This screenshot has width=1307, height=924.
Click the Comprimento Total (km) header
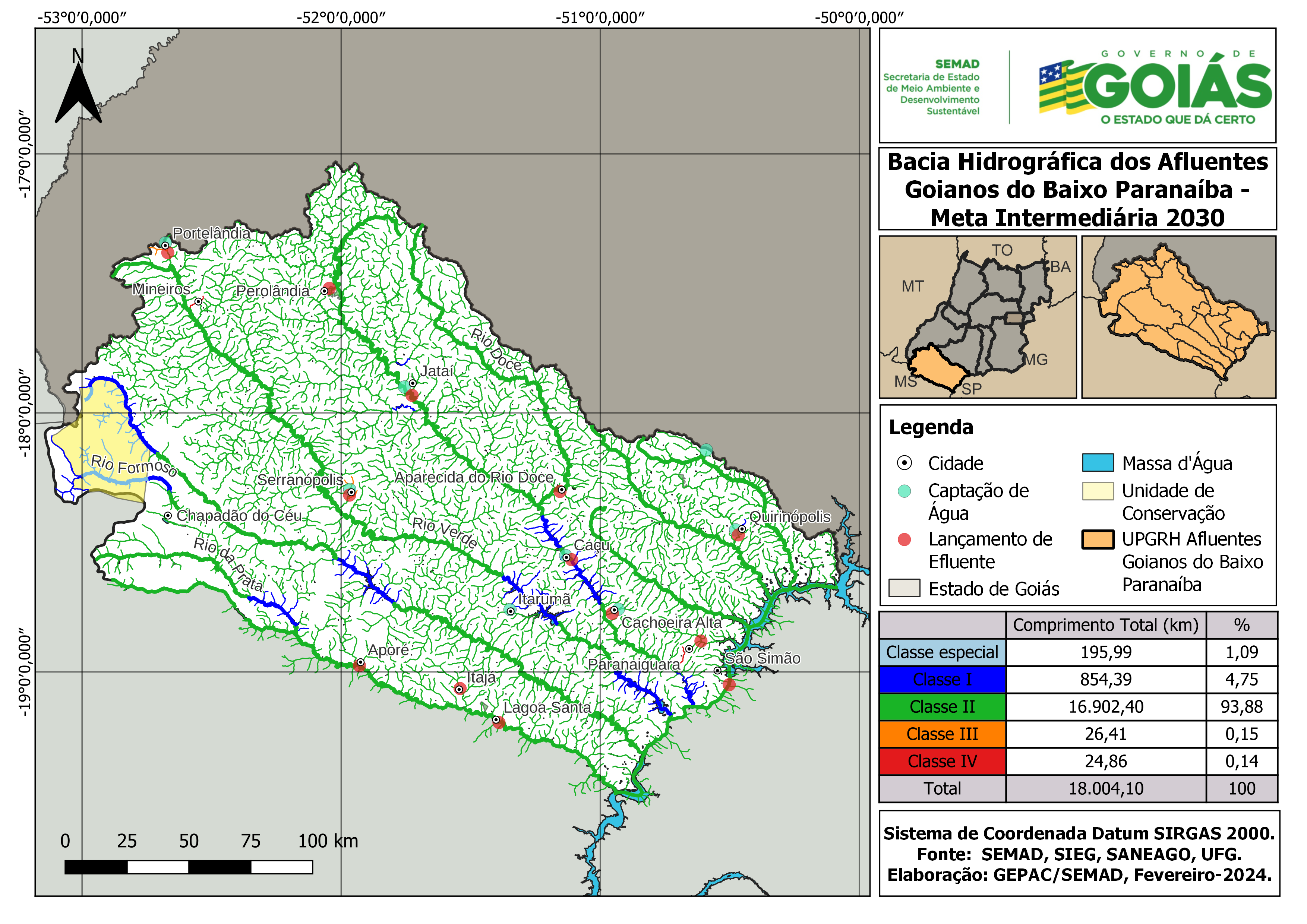tap(1105, 625)
